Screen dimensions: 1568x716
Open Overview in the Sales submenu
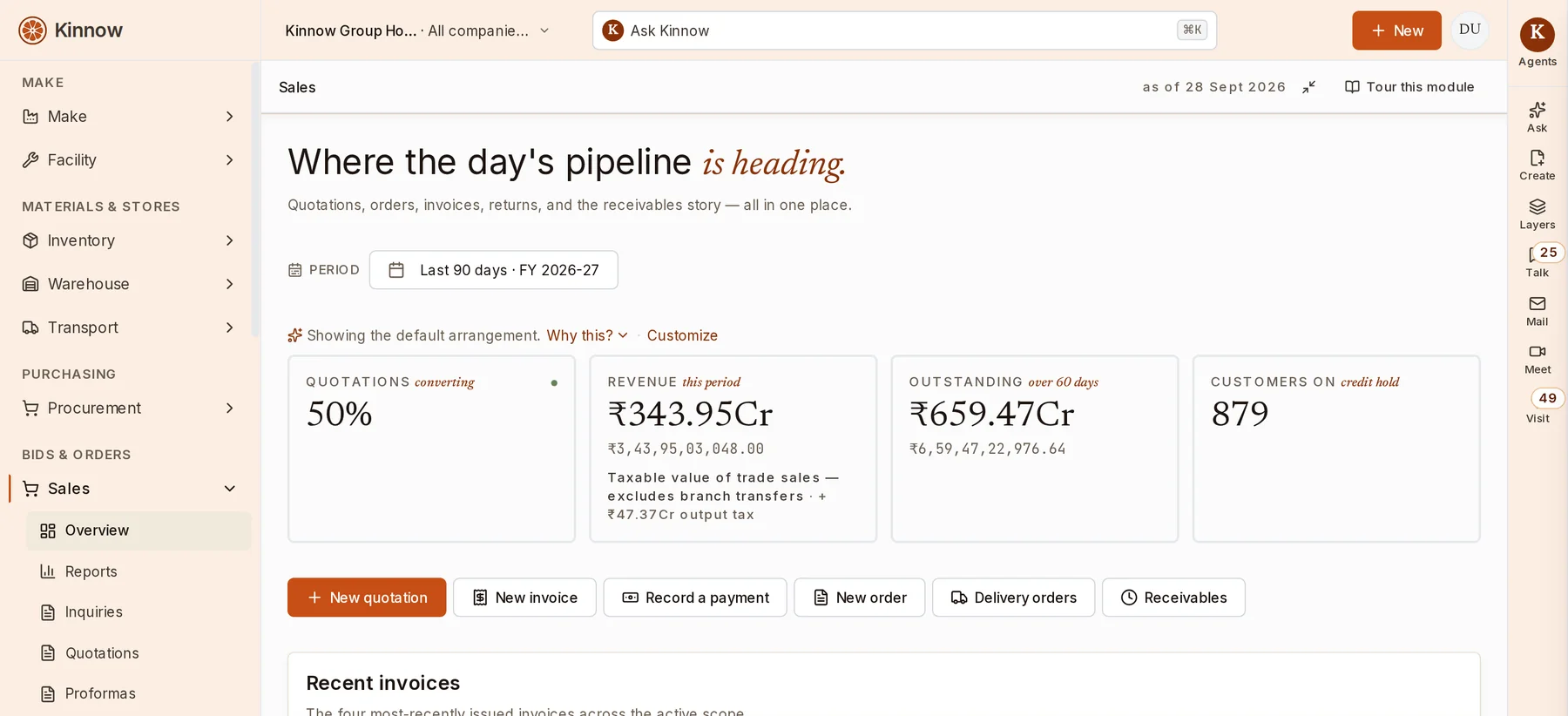tap(139, 530)
